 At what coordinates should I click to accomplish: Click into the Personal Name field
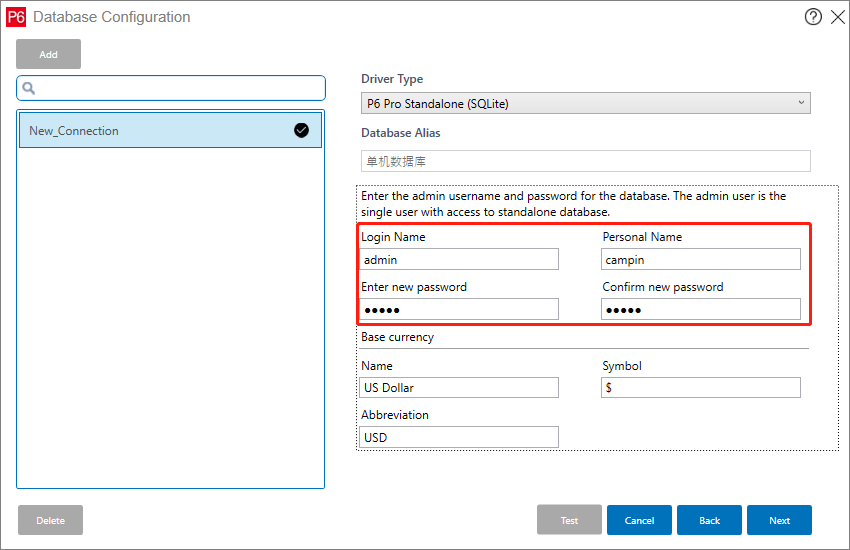click(x=701, y=259)
